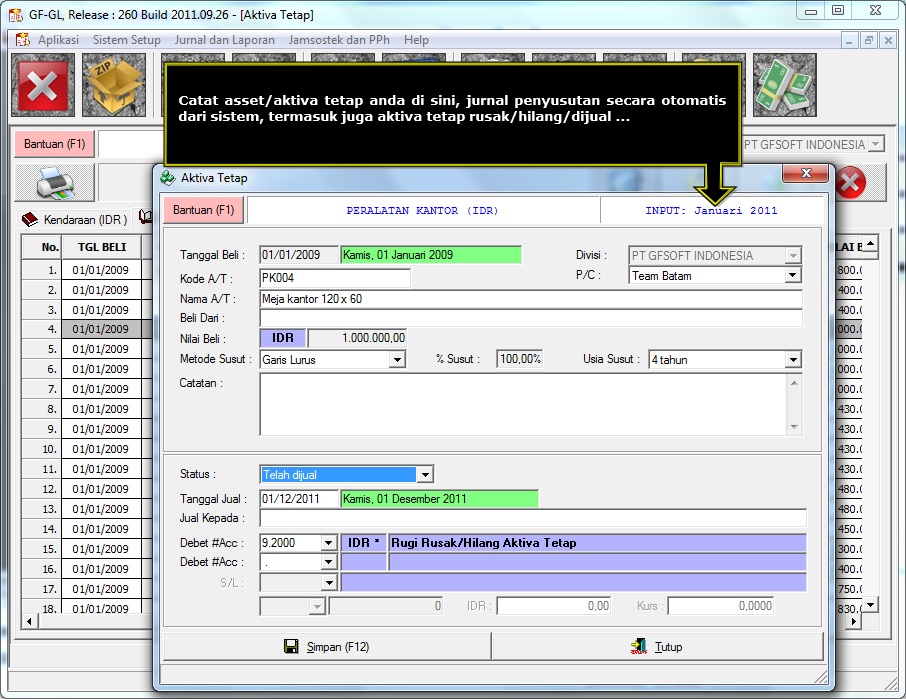Image resolution: width=906 pixels, height=699 pixels.
Task: Open Usia Susut 4 tahun dropdown
Action: (793, 360)
